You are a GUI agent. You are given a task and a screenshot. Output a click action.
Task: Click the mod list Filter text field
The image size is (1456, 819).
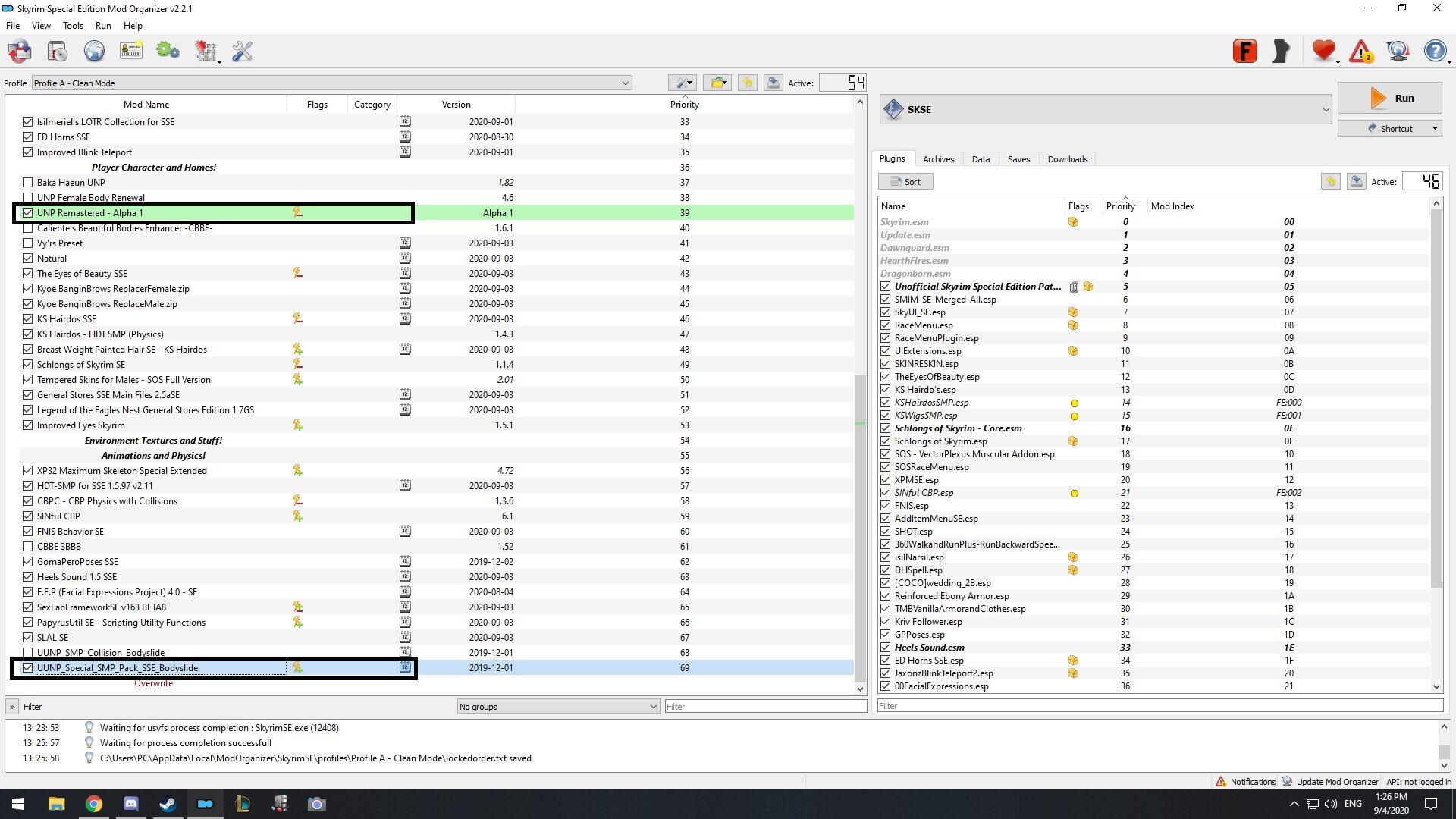[765, 706]
